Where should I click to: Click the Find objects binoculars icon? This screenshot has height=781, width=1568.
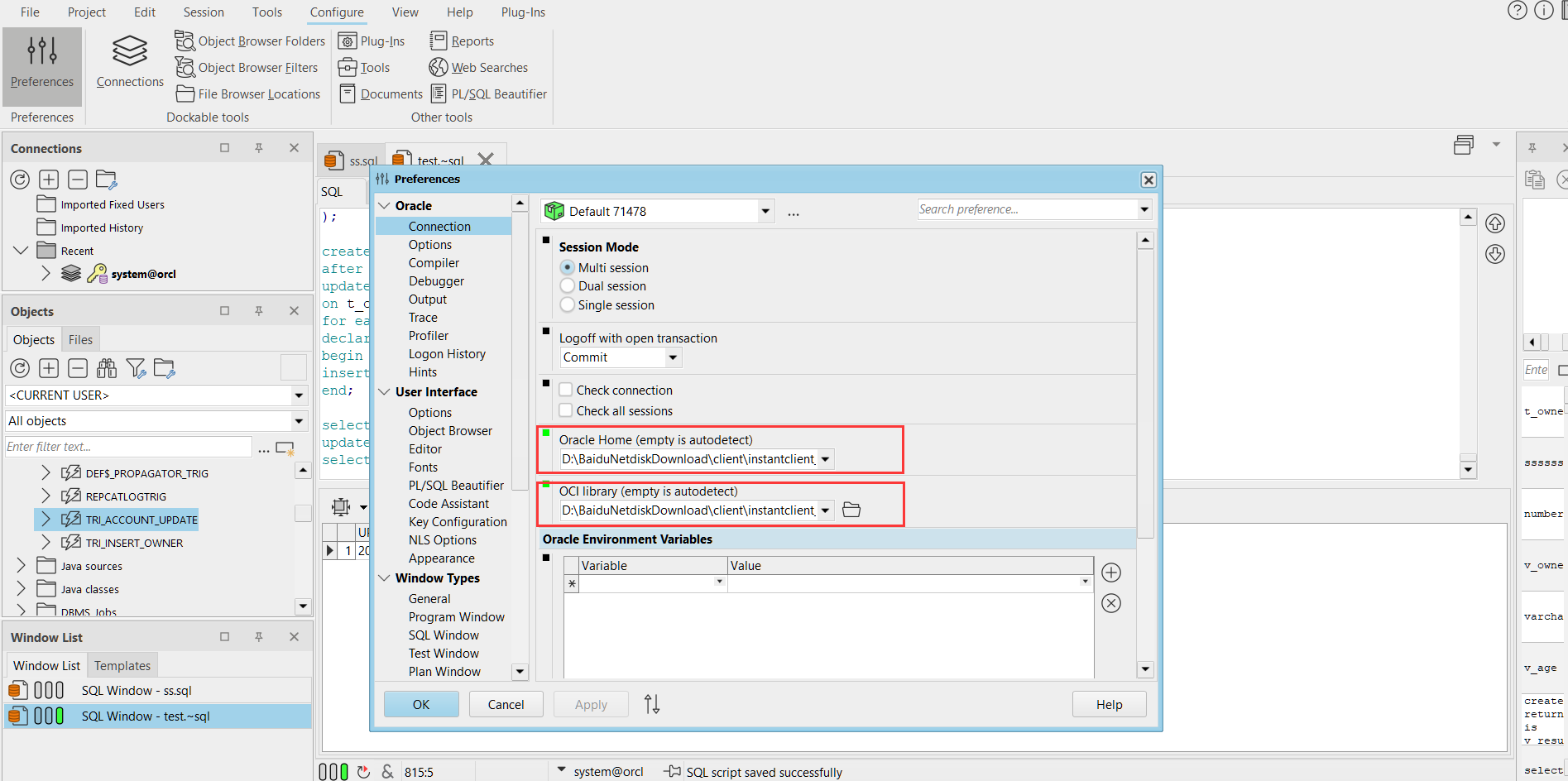107,368
